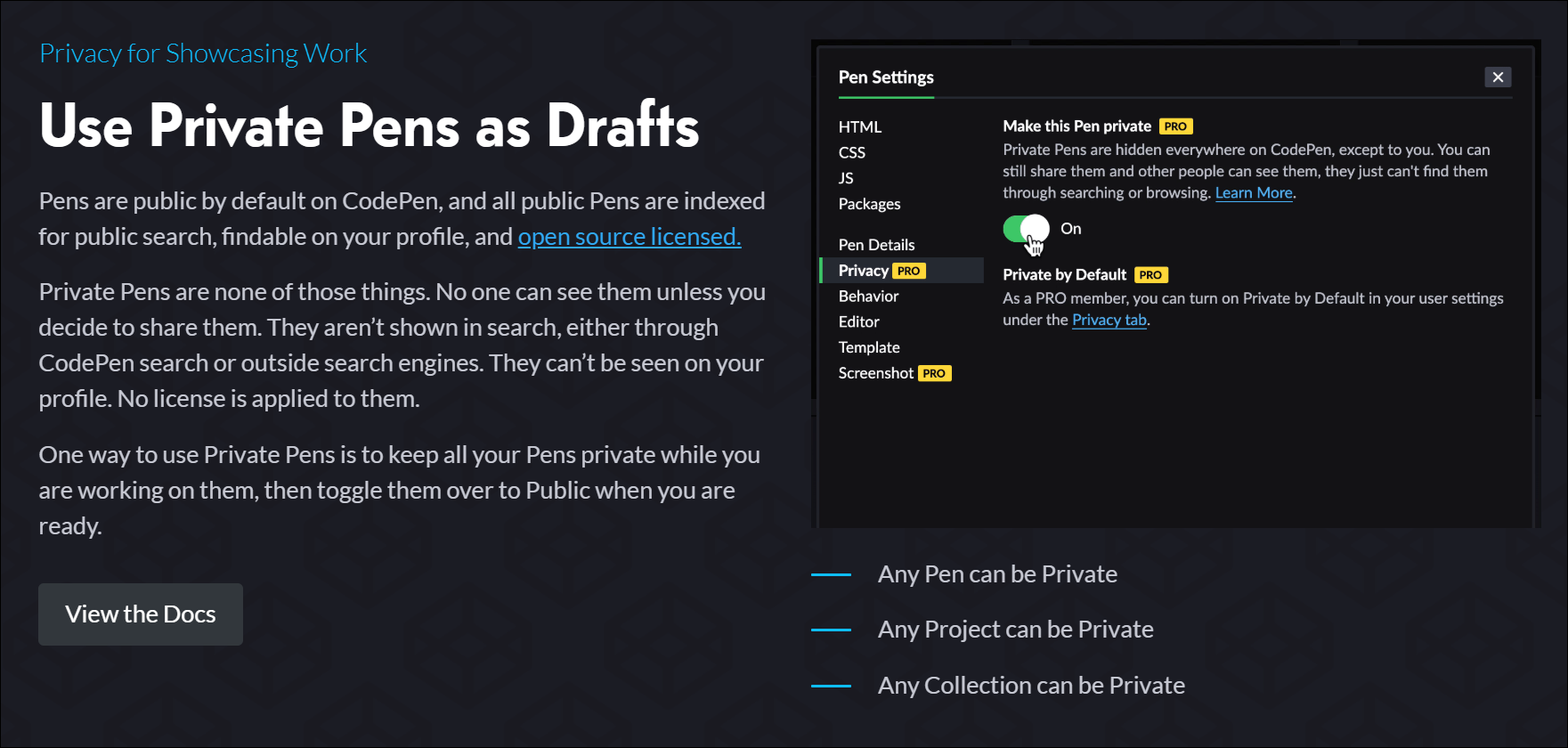Click the View the Docs button

point(141,614)
